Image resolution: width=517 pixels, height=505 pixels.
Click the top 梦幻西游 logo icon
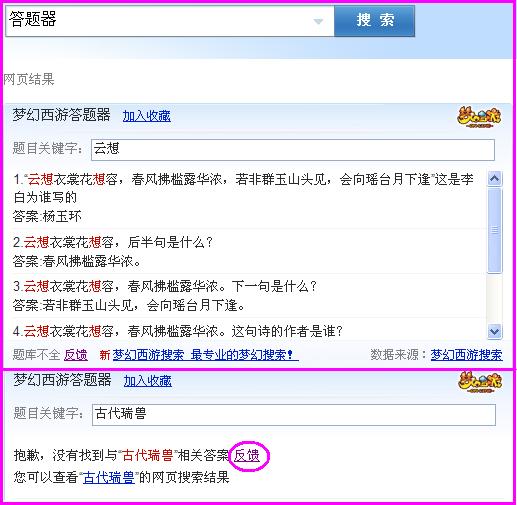(479, 117)
